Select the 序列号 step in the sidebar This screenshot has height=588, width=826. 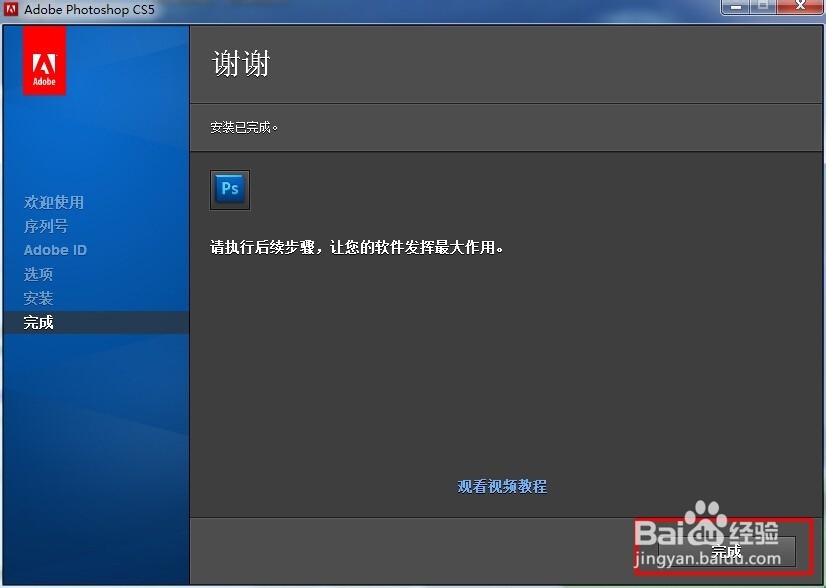pyautogui.click(x=46, y=226)
